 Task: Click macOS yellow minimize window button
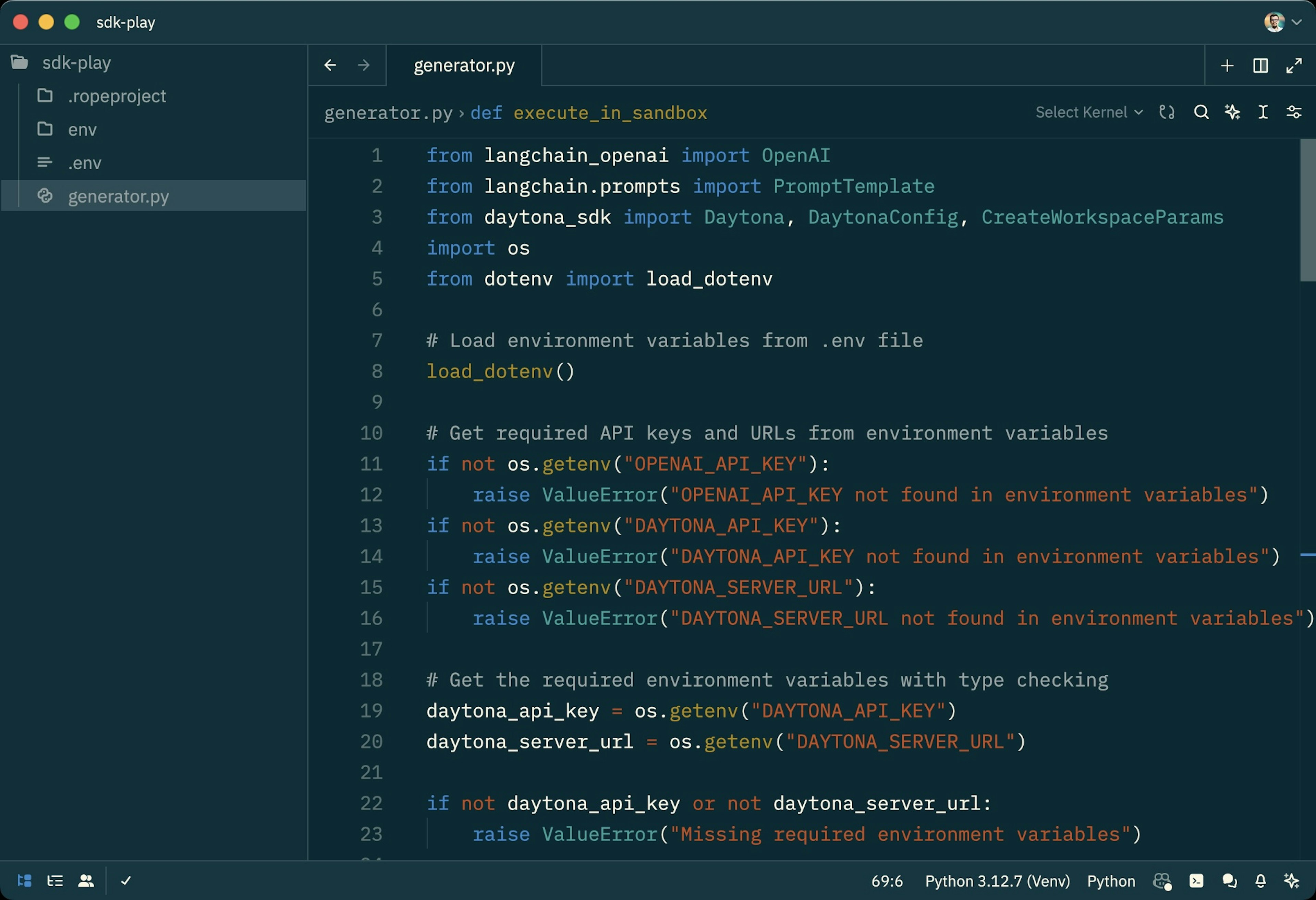point(46,22)
